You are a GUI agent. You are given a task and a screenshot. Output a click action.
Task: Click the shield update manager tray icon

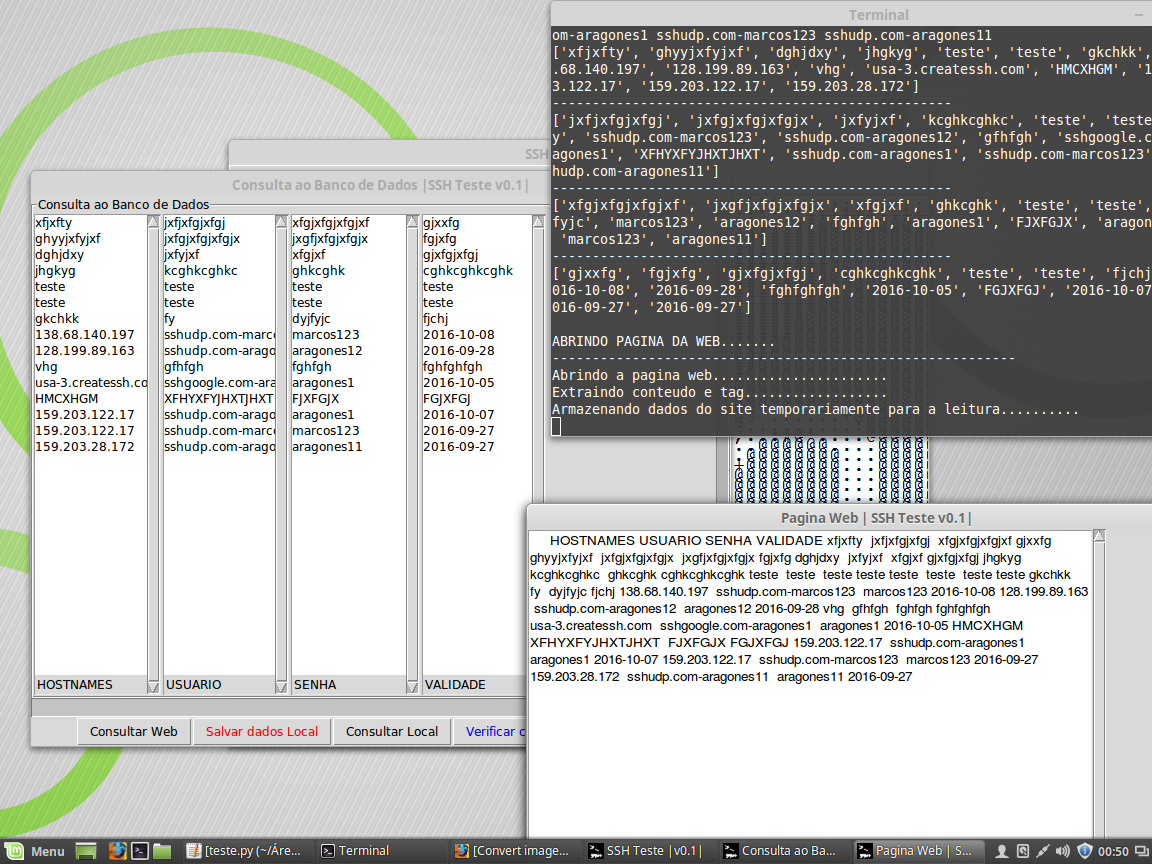click(1085, 851)
